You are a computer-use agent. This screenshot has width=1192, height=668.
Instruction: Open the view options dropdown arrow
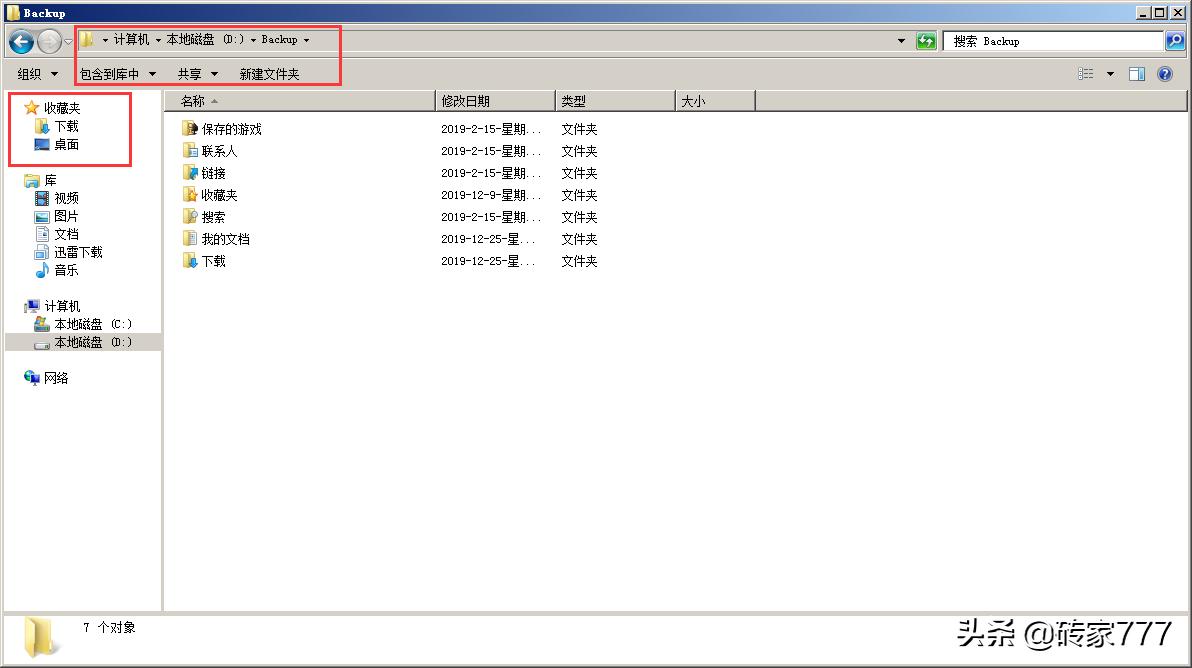coord(1110,74)
